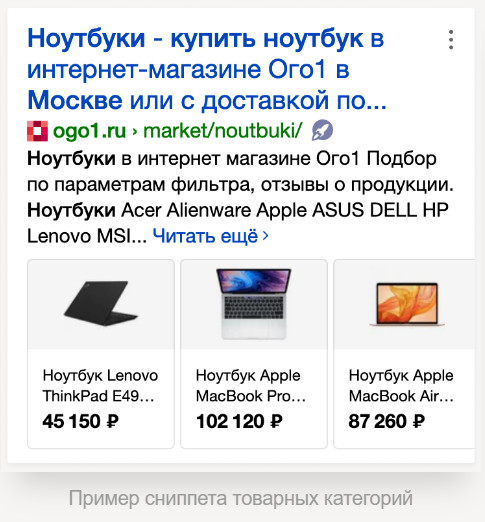Open the Lenovo ThinkPad laptop image
This screenshot has width=485, height=522.
[101, 304]
